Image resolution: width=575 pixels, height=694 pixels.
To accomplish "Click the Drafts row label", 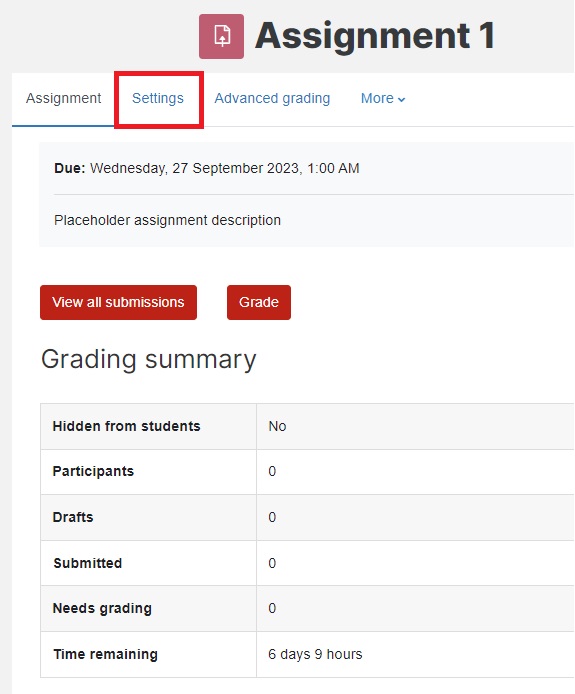I will 73,517.
